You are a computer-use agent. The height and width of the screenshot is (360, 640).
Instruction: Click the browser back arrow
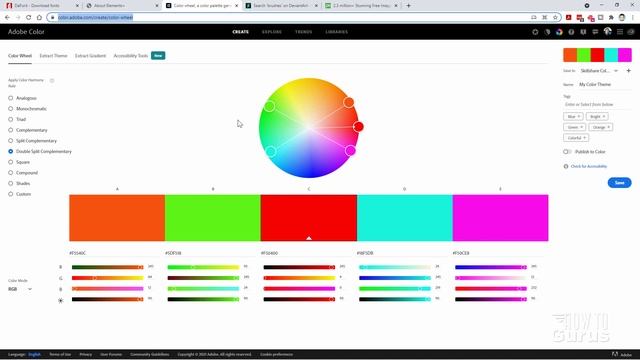(7, 18)
